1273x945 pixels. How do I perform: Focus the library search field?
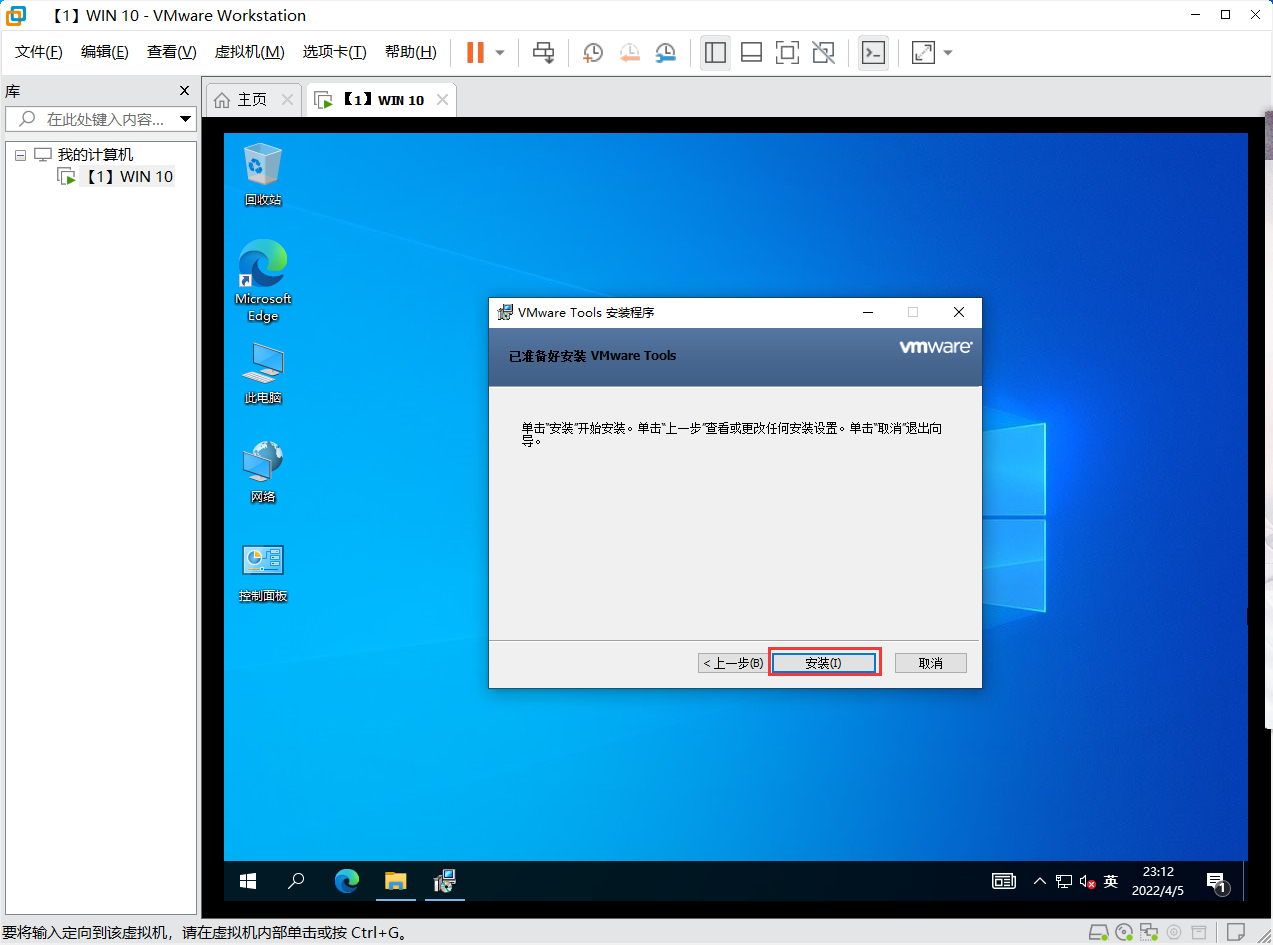(x=92, y=119)
